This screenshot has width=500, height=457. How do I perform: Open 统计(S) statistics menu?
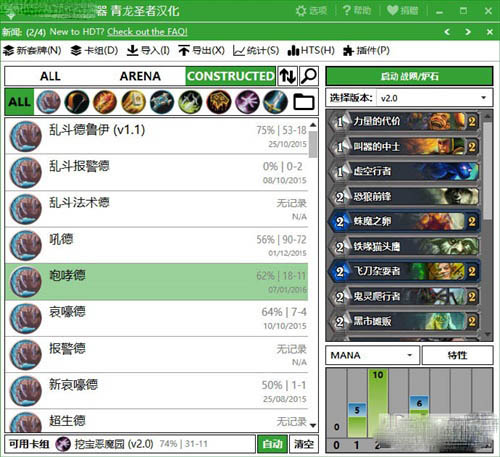[x=256, y=51]
